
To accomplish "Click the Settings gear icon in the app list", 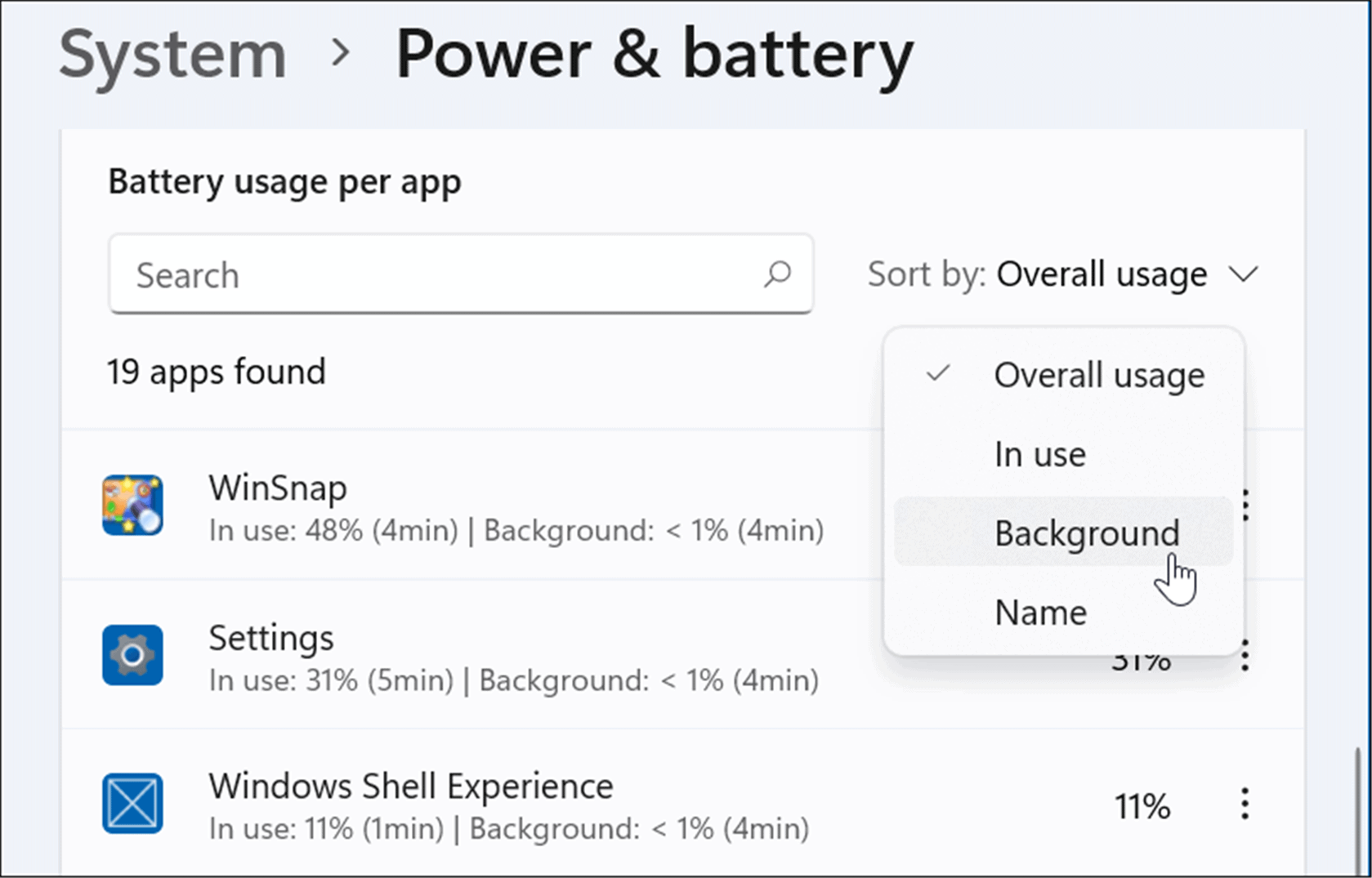I will pos(132,654).
